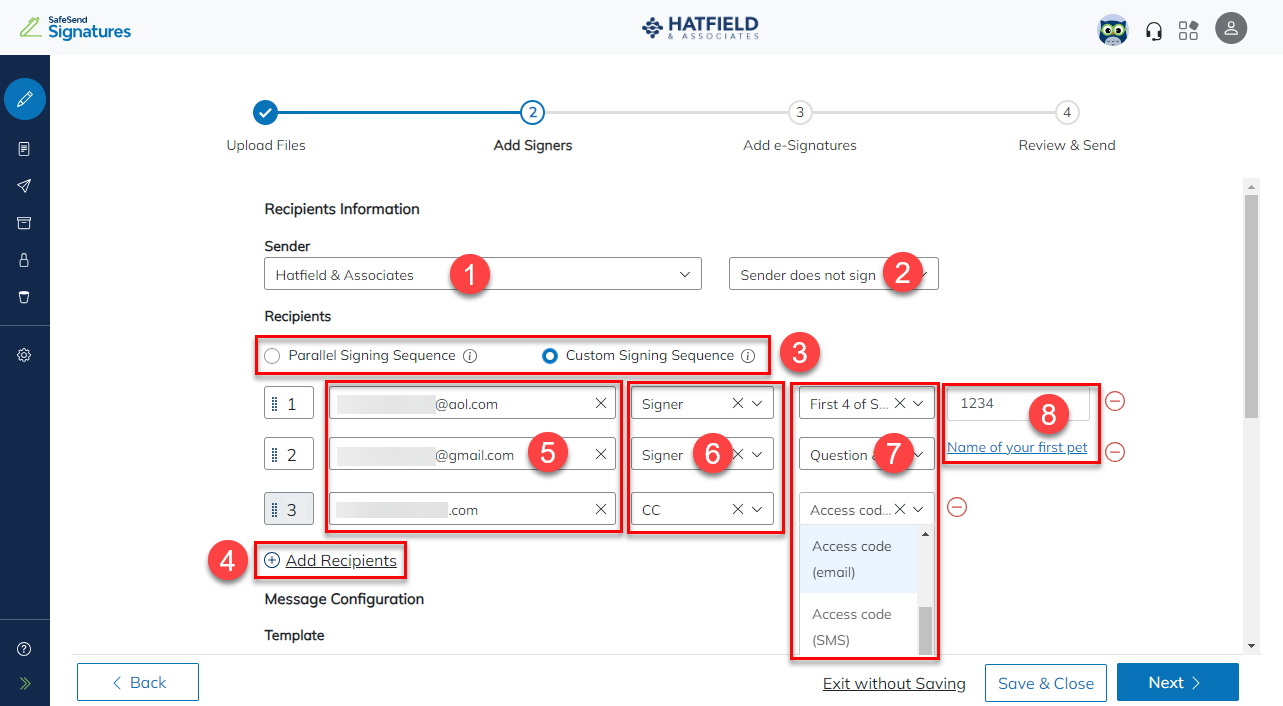Click the sent items paper plane sidebar icon
This screenshot has width=1283, height=706.
(24, 185)
